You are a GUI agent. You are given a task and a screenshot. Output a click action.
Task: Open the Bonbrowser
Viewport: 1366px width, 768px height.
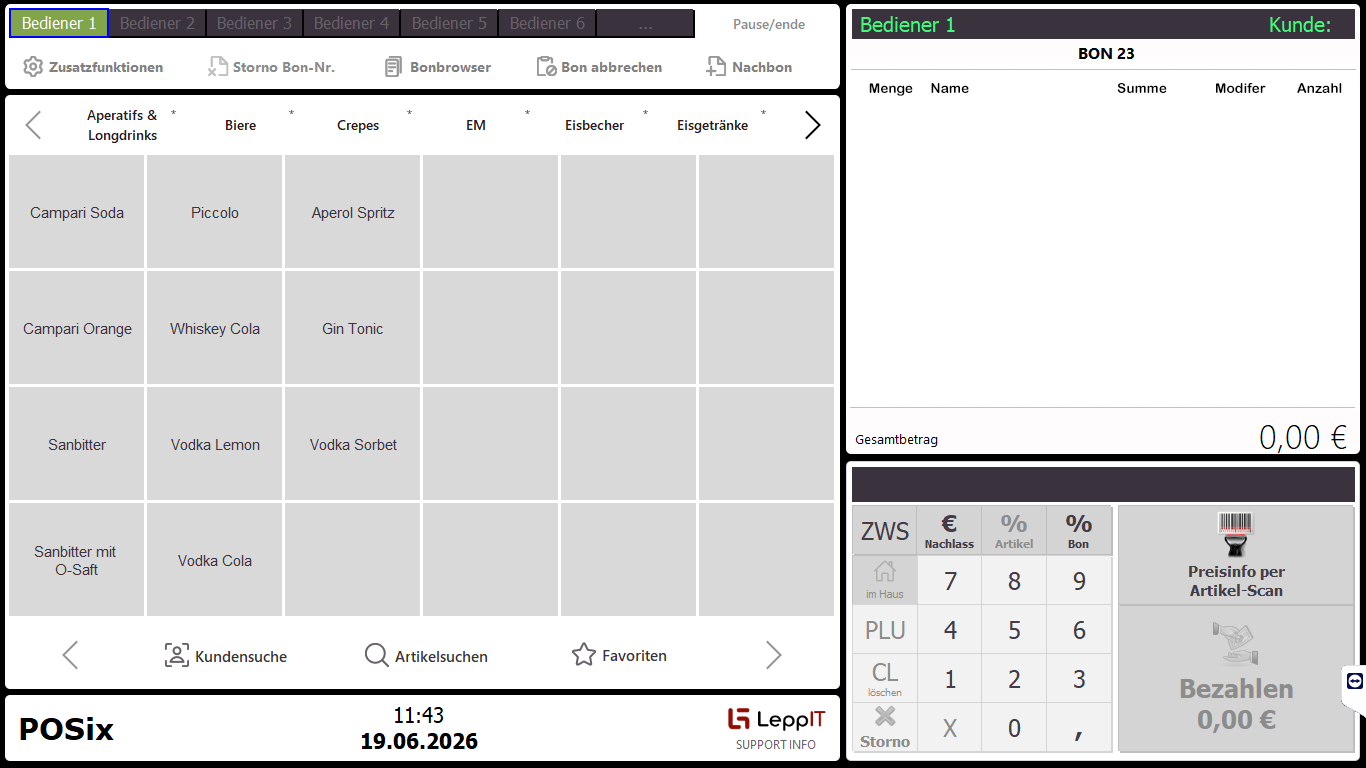438,67
